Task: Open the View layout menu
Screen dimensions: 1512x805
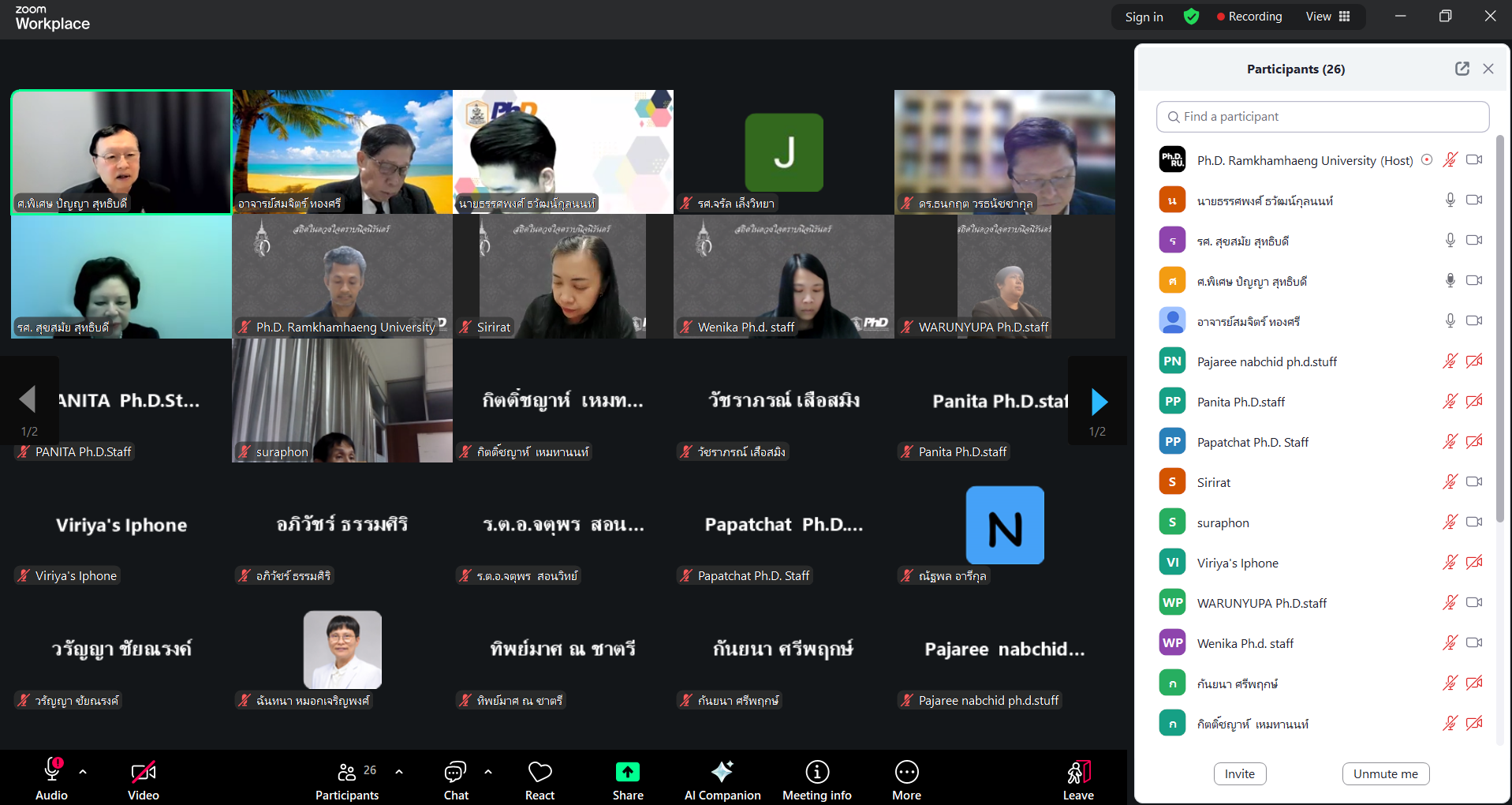Action: click(x=1328, y=17)
